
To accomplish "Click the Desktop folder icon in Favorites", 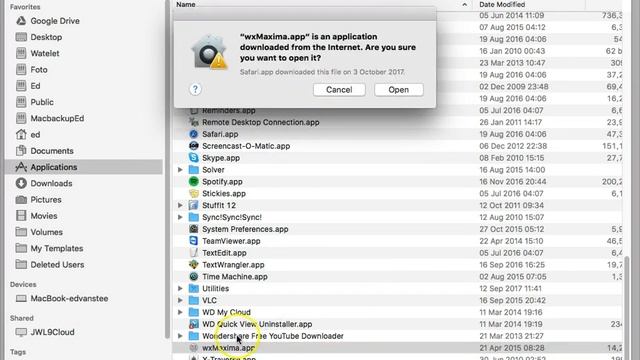I will click(x=21, y=37).
